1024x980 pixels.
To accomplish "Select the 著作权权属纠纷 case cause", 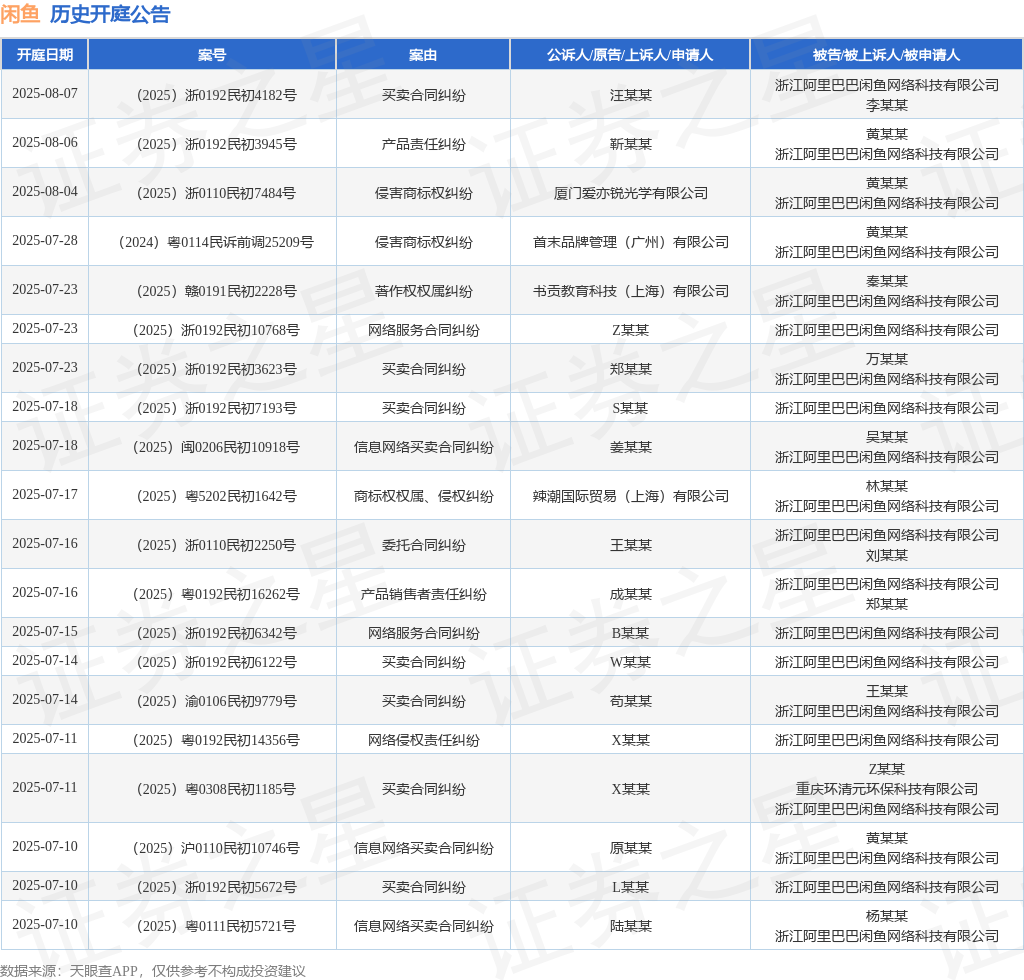I will click(x=423, y=291).
